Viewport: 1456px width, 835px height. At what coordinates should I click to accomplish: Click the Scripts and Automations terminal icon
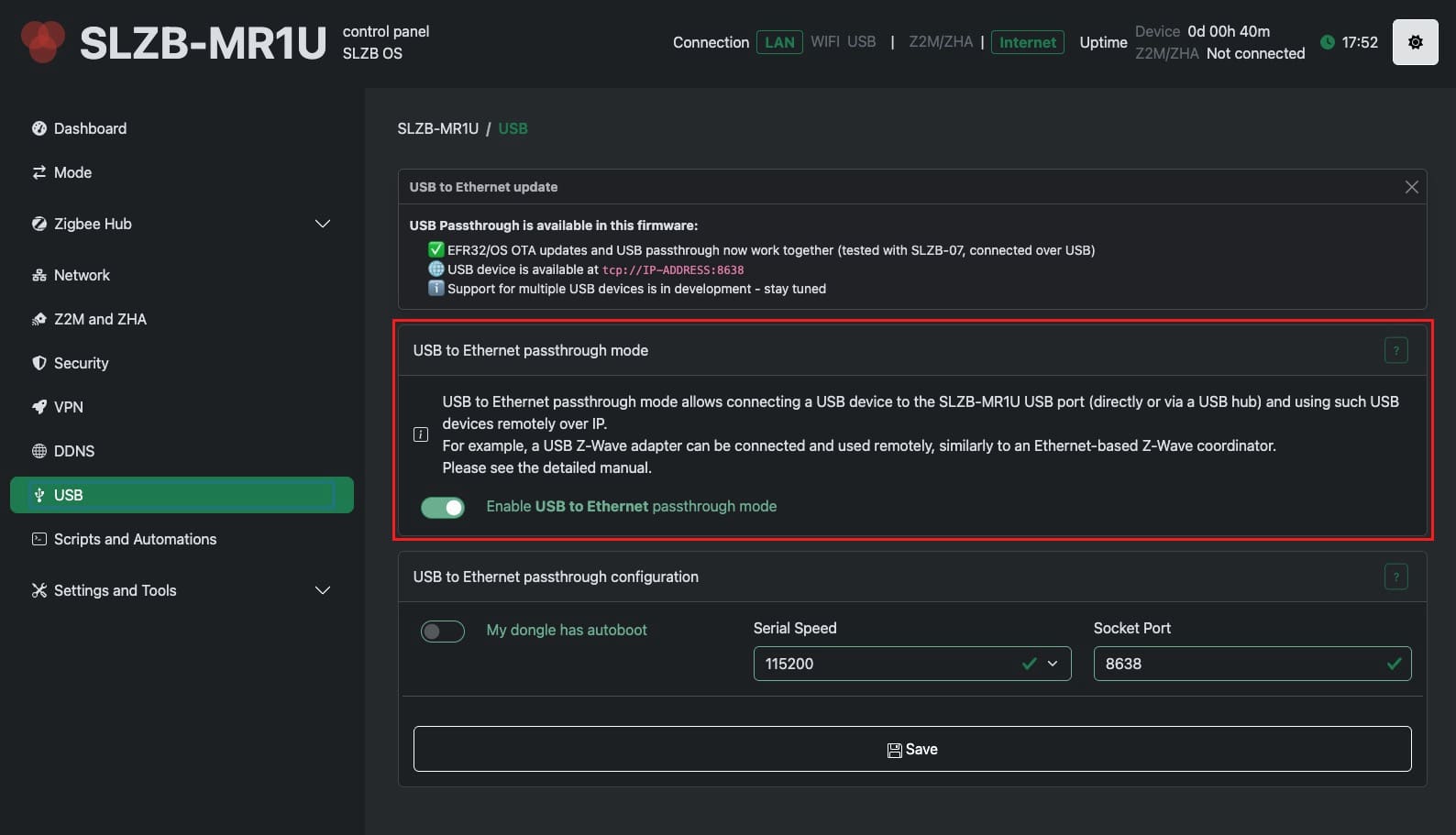[x=39, y=539]
